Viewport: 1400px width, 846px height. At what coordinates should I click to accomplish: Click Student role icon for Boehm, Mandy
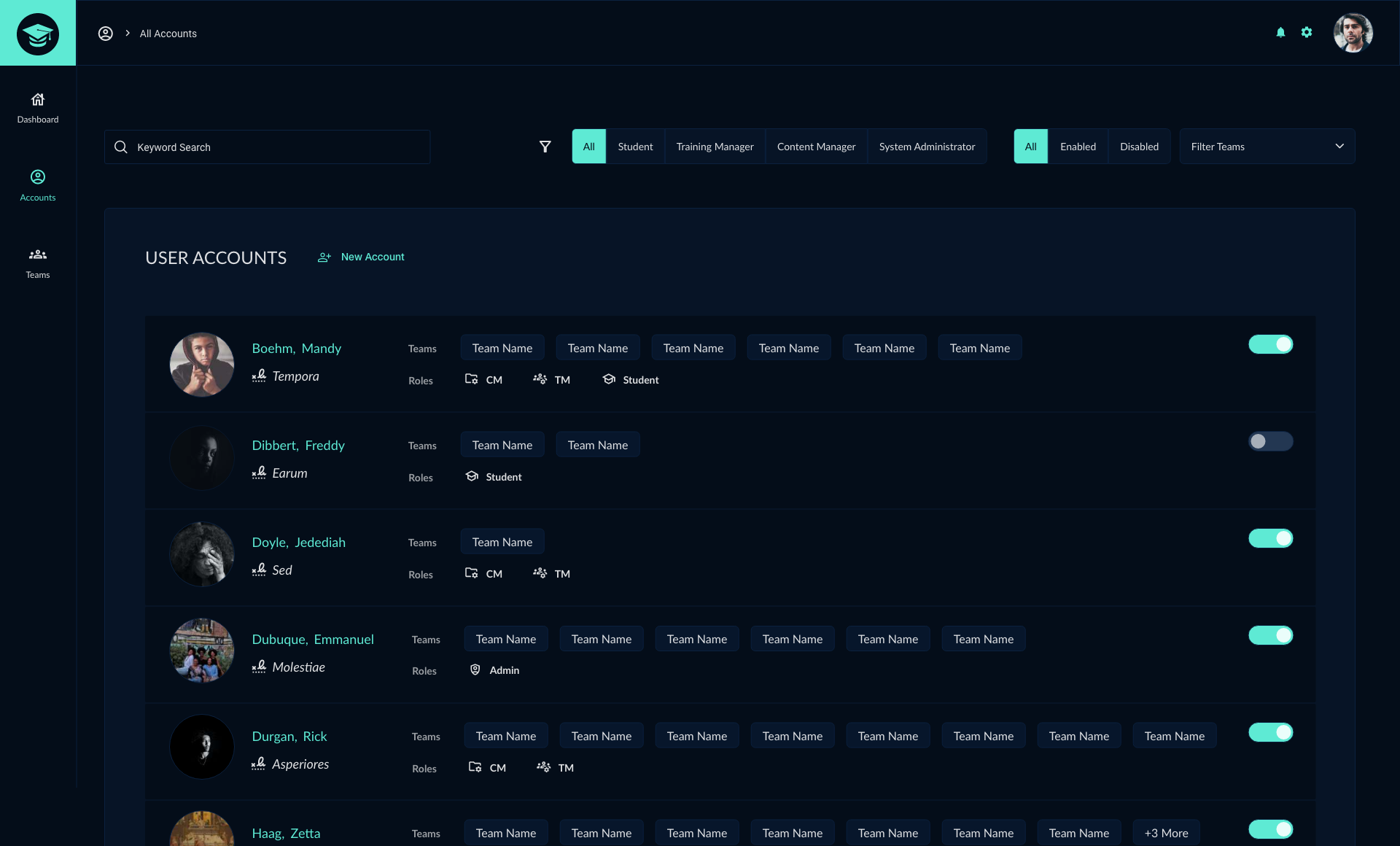pos(609,379)
